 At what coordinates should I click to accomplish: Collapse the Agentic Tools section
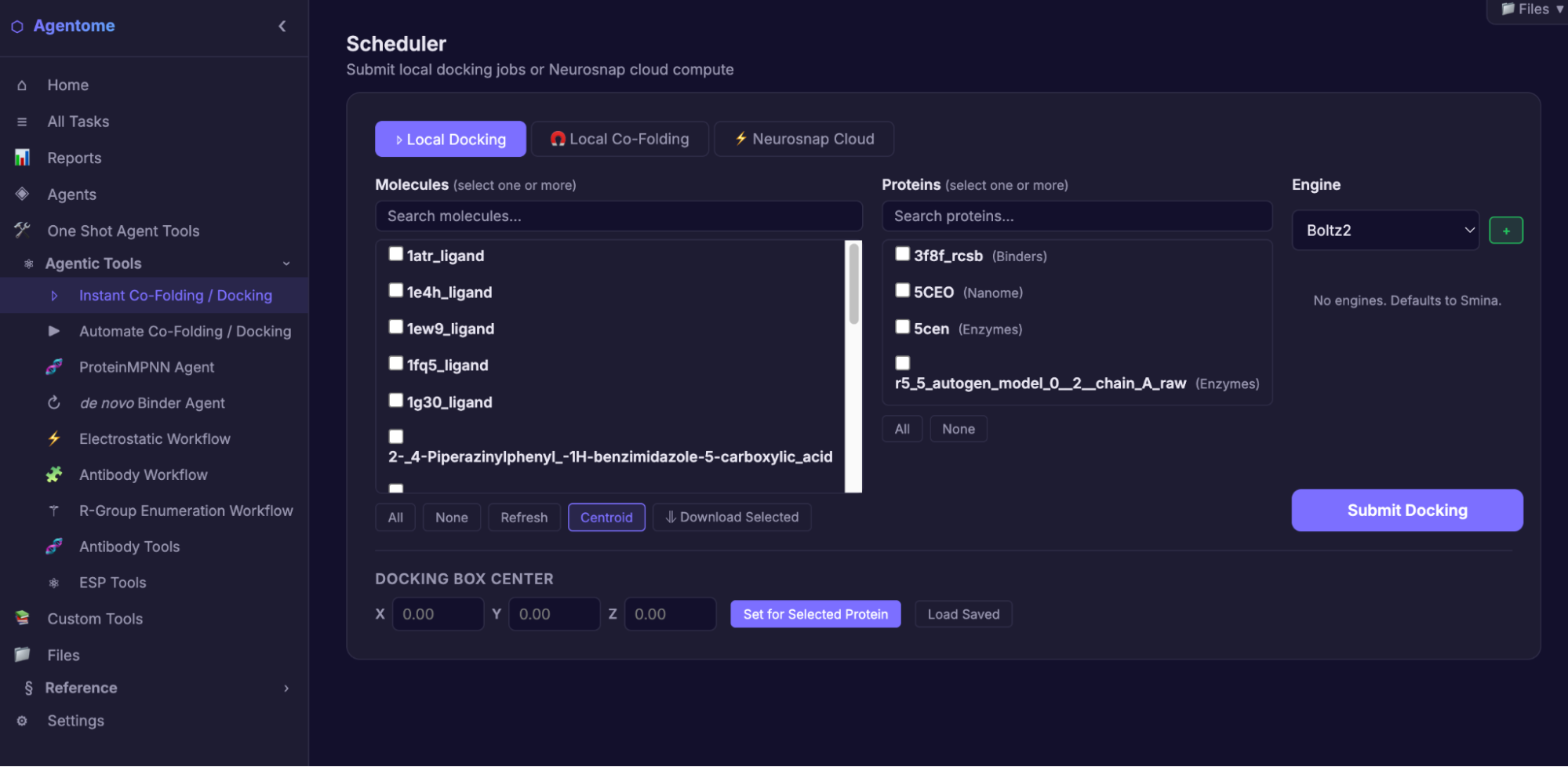coord(286,264)
